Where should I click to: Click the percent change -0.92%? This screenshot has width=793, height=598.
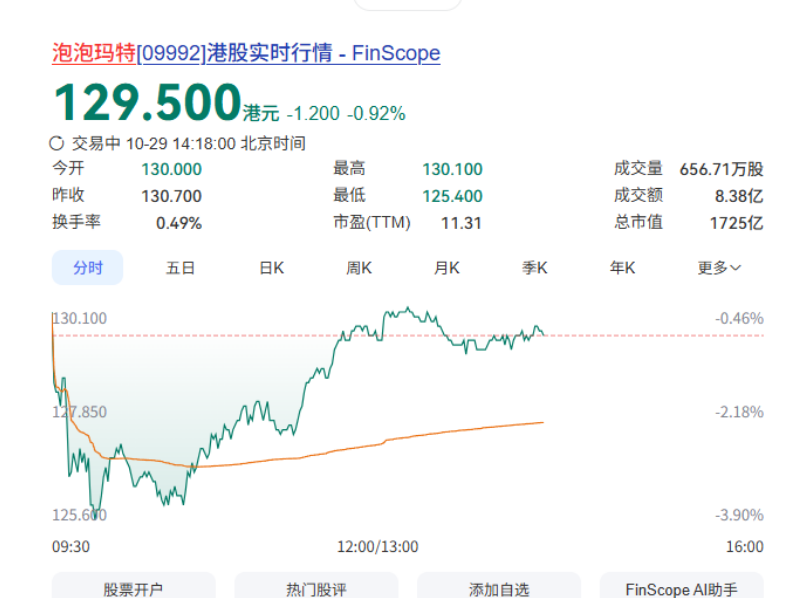click(376, 114)
